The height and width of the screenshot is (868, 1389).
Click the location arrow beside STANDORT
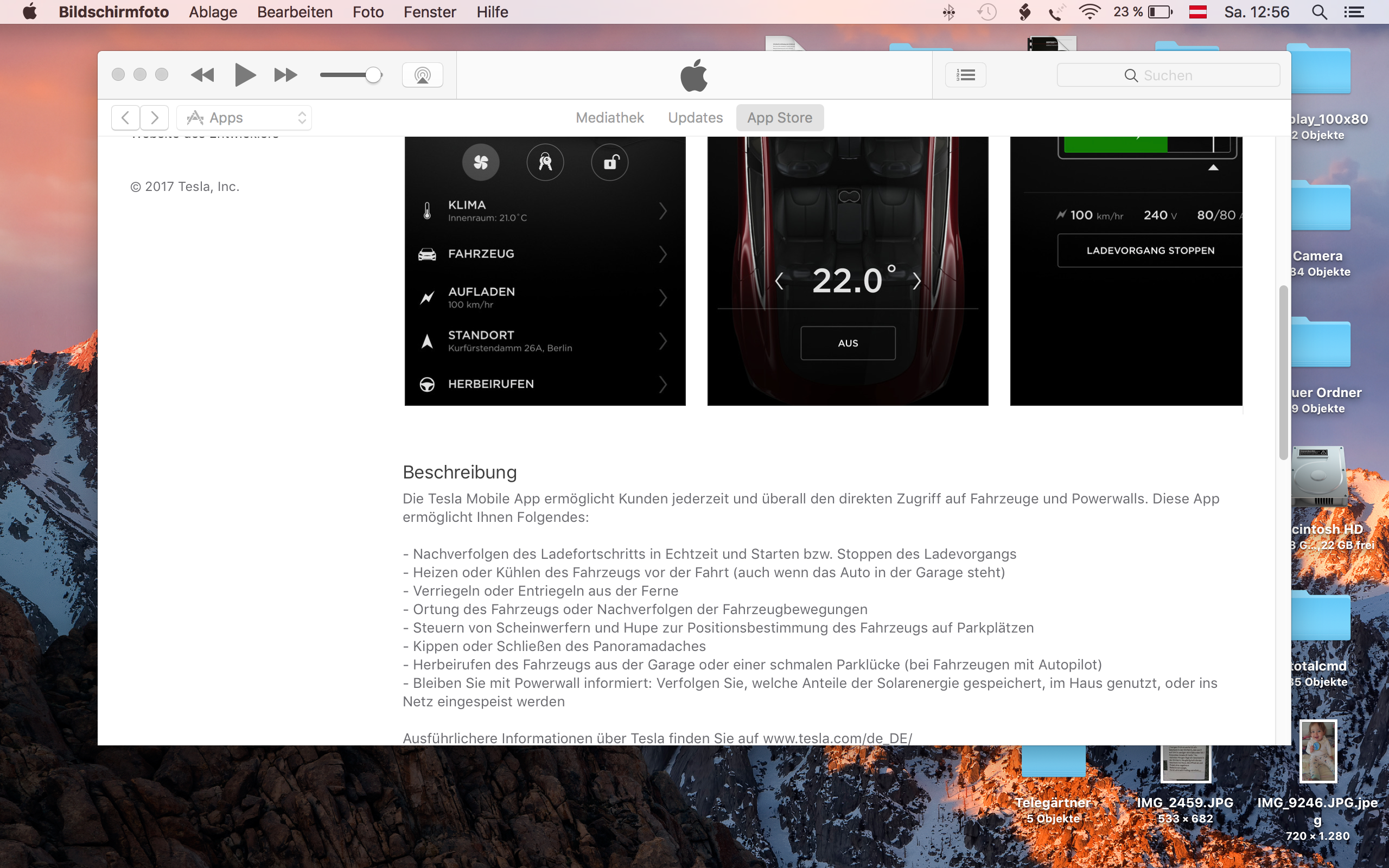point(427,341)
